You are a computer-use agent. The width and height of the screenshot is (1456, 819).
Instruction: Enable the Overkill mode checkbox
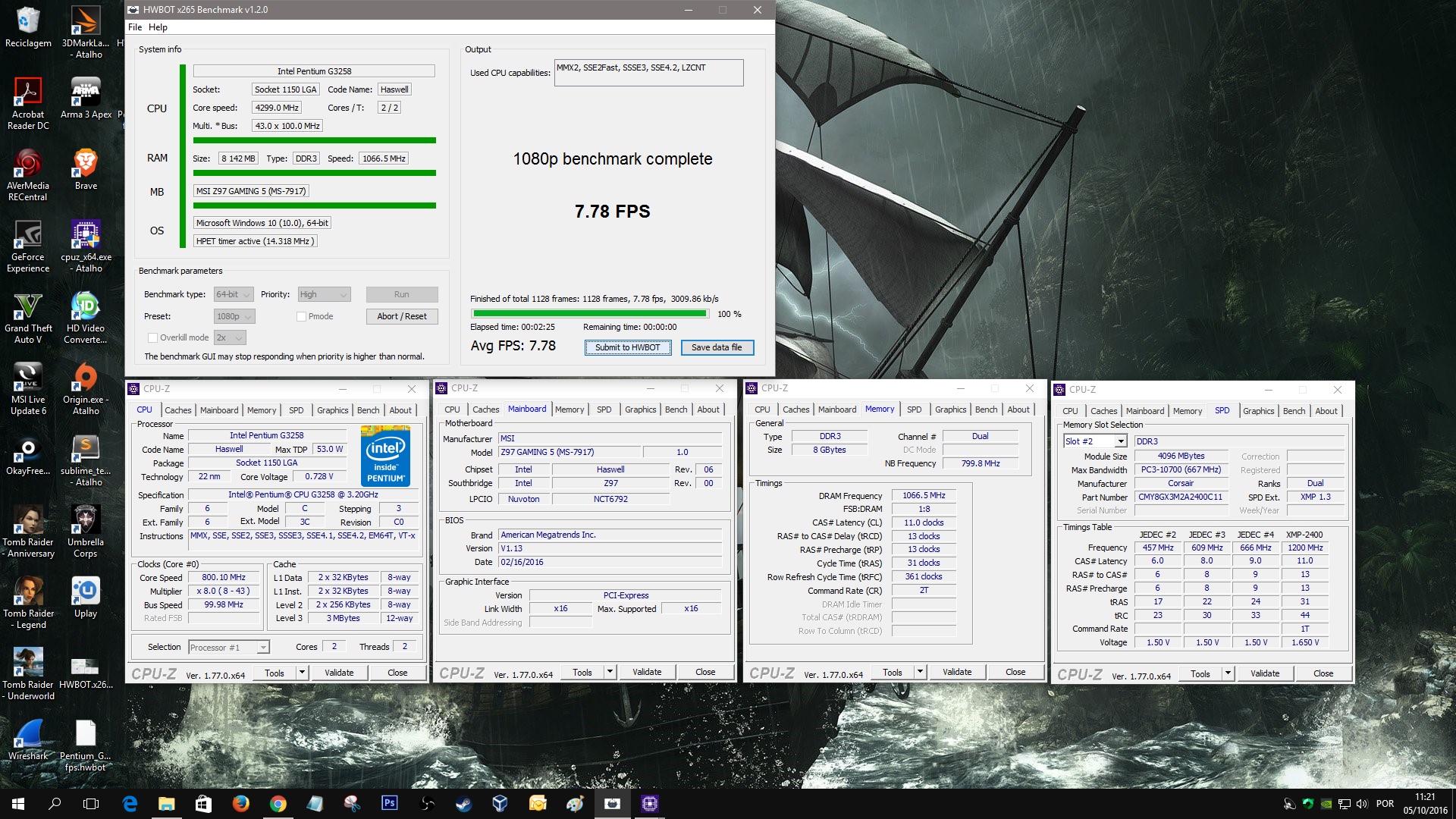point(152,337)
